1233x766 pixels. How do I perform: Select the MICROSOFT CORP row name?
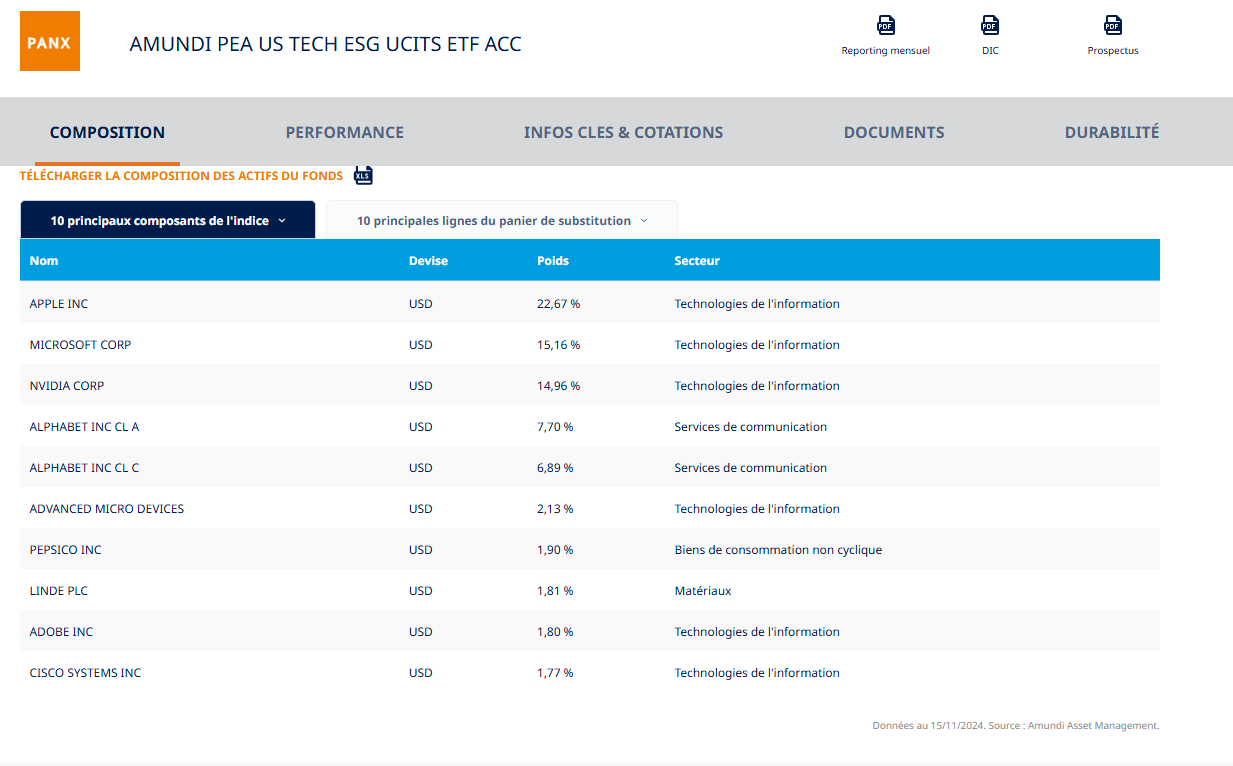point(80,345)
